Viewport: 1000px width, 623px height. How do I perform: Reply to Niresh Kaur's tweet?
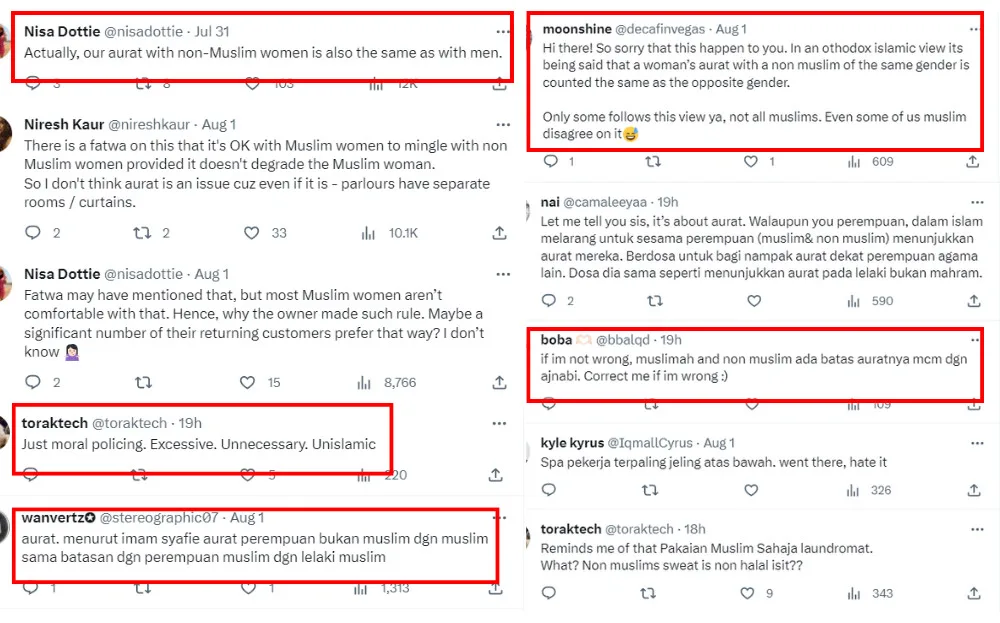tap(32, 233)
